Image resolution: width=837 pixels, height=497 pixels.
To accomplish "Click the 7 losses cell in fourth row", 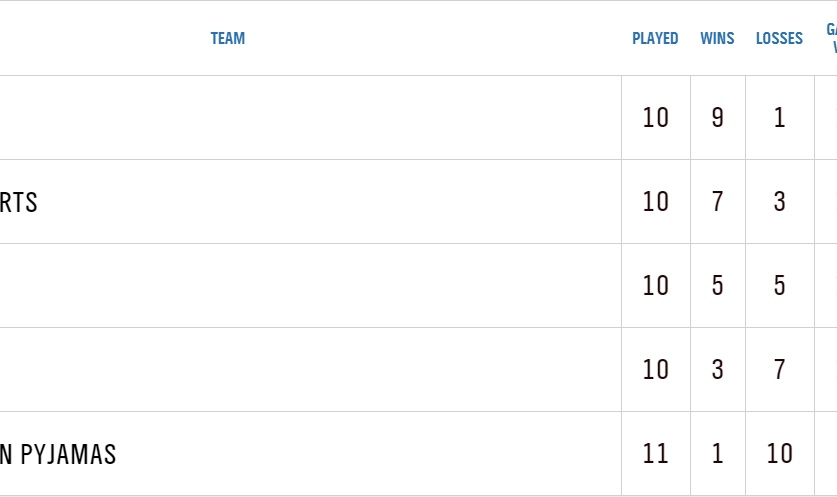I will (779, 370).
